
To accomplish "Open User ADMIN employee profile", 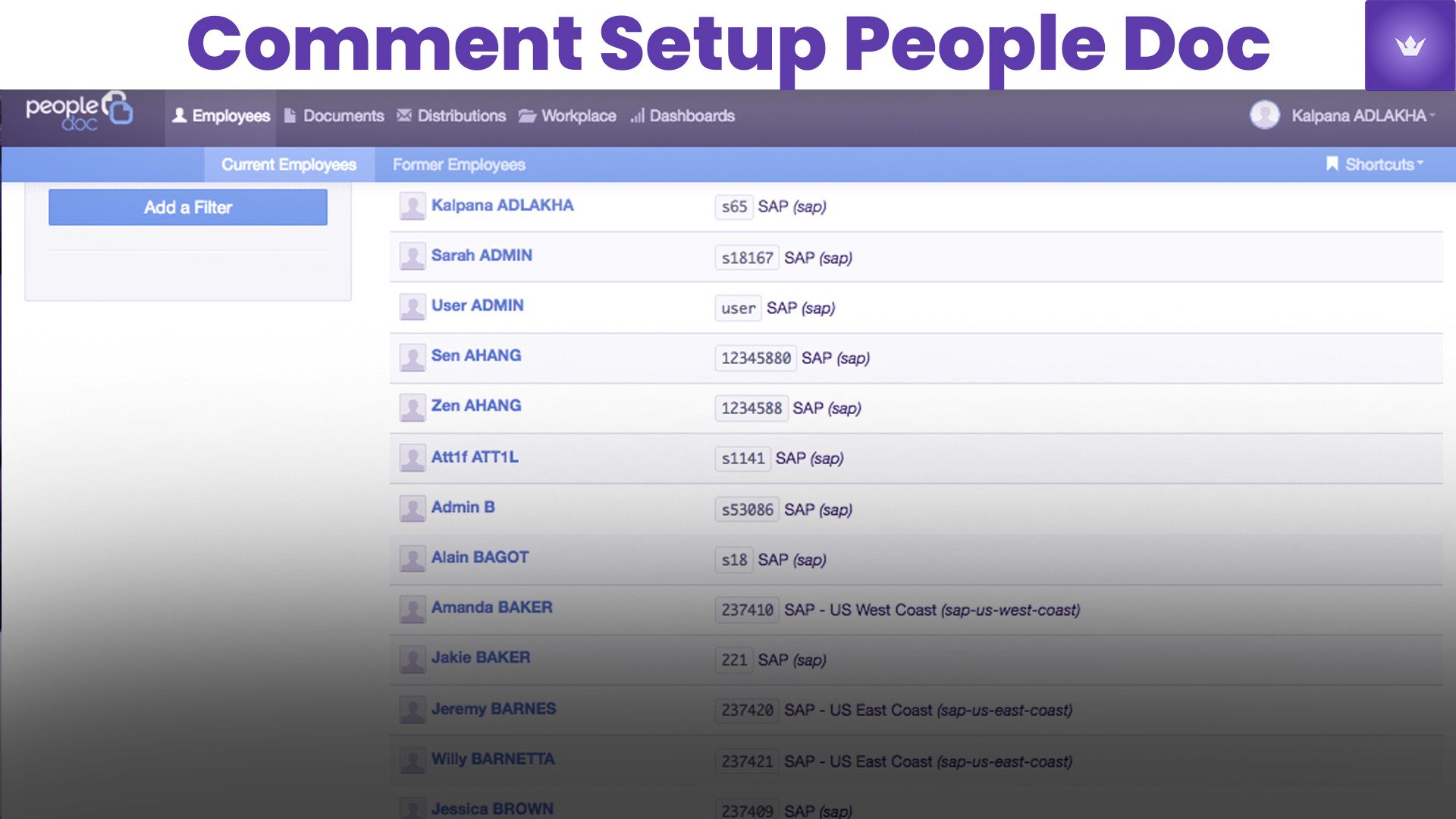I will click(477, 306).
